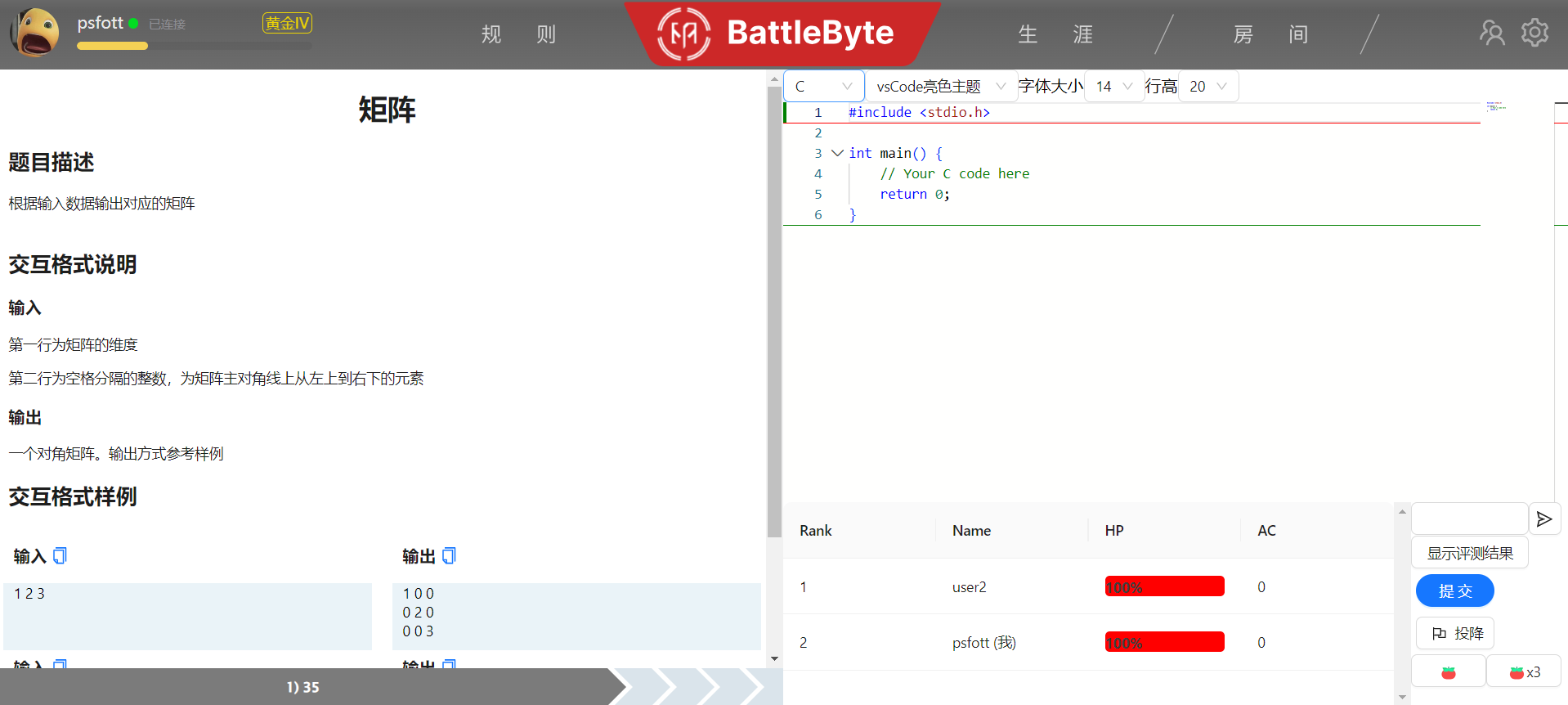Viewport: 1568px width, 705px height.
Task: Click the send message paper-plane icon
Action: pos(1544,519)
